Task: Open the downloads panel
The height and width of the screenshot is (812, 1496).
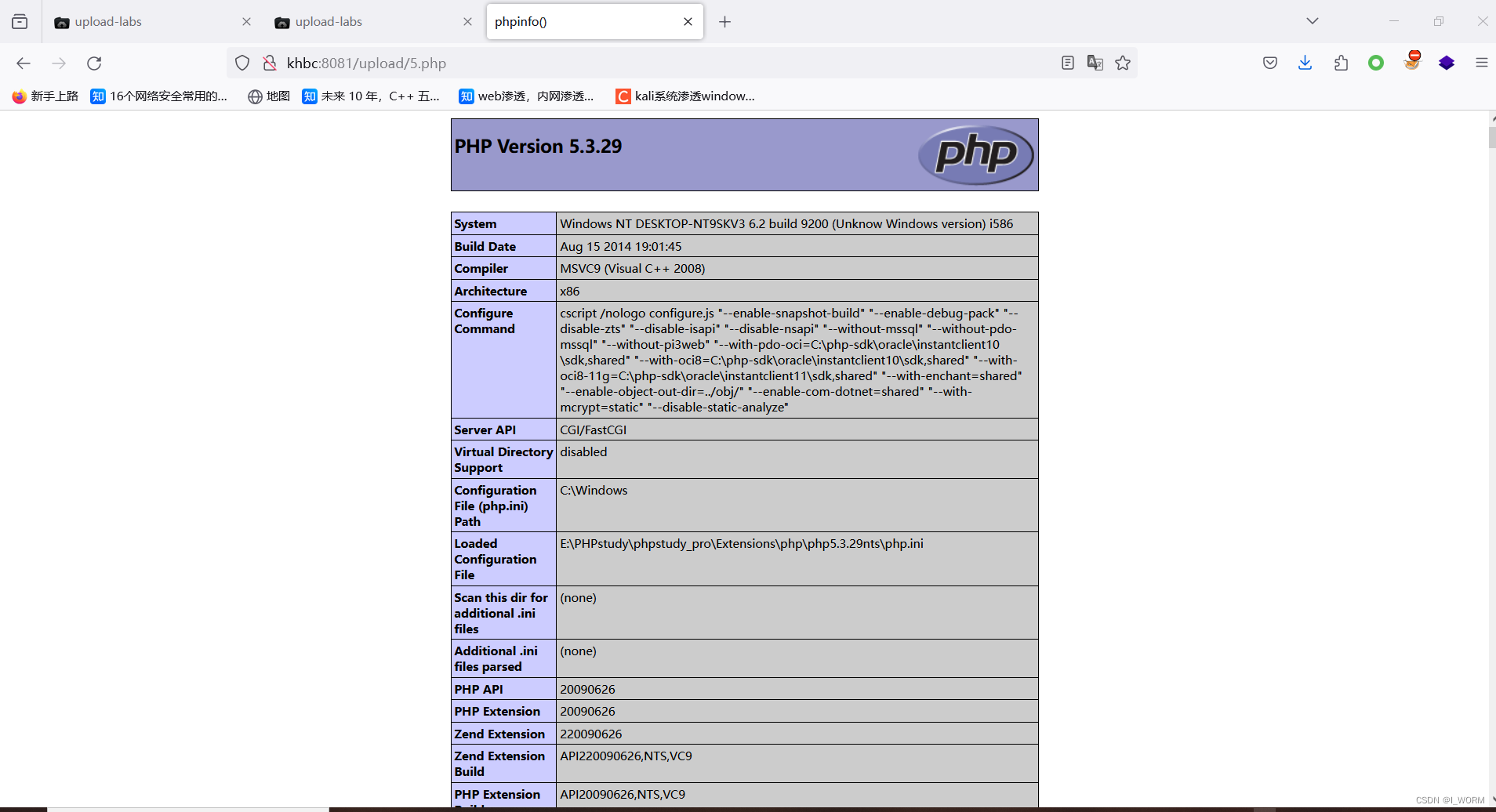Action: pos(1305,63)
